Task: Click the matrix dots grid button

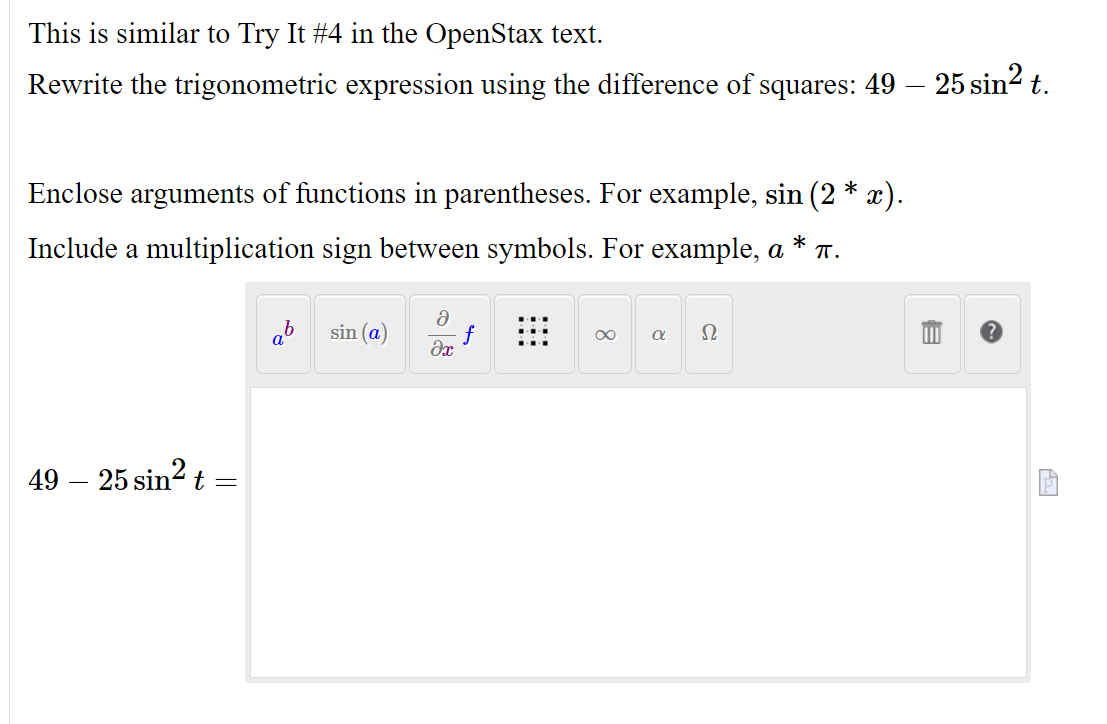Action: (x=534, y=334)
